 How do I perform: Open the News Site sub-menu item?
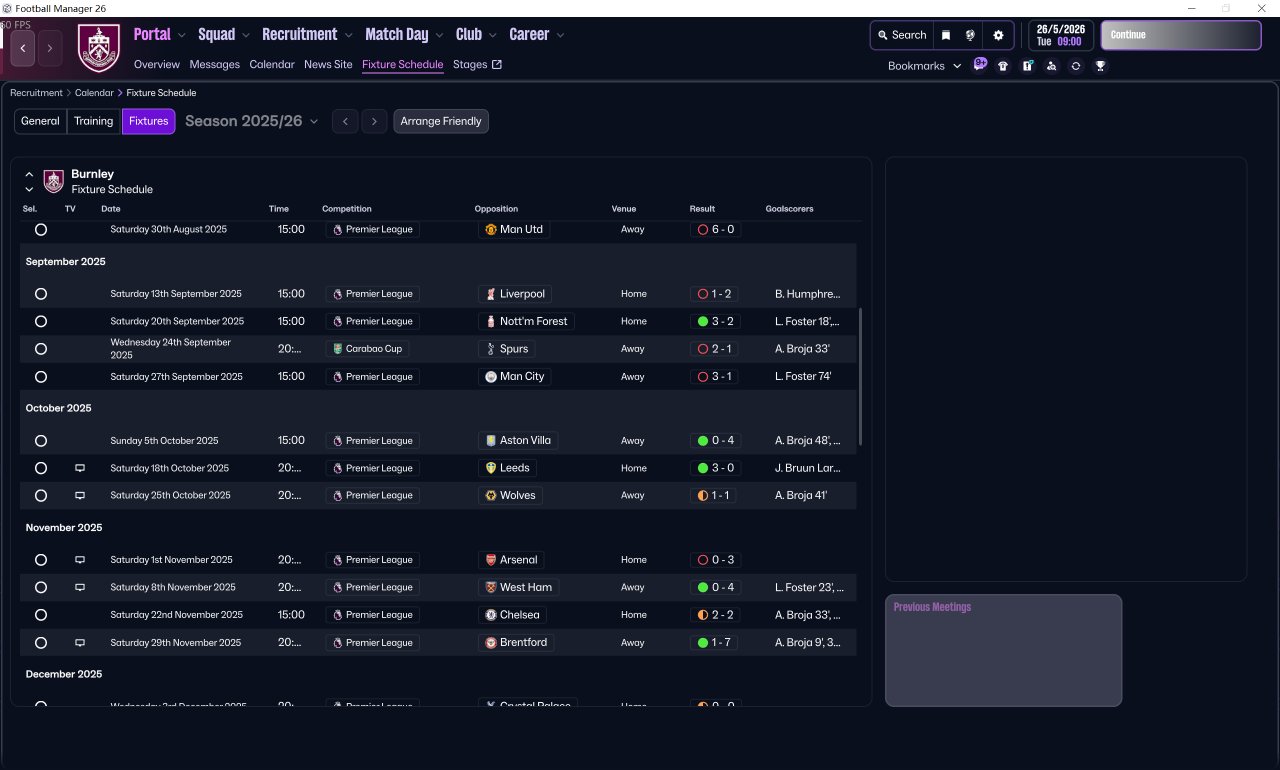[328, 64]
